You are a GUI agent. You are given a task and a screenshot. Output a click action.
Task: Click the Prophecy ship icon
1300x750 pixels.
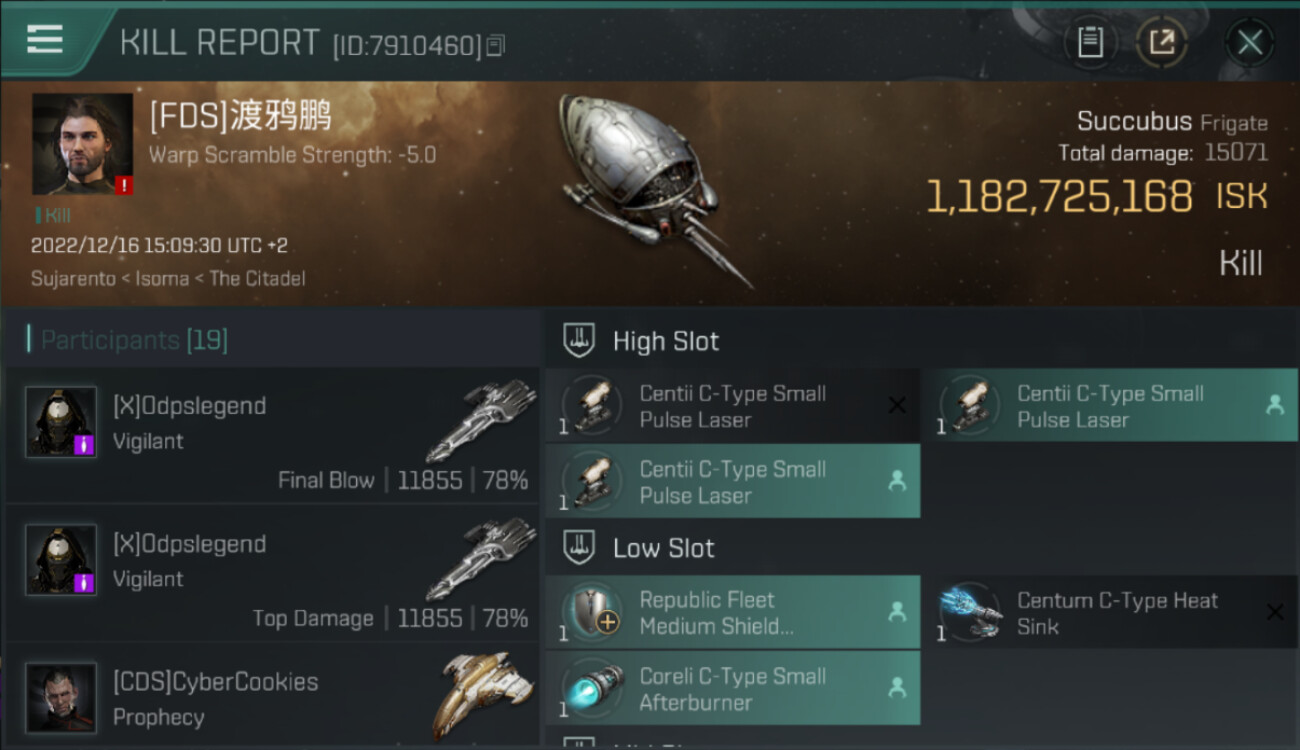pos(476,697)
